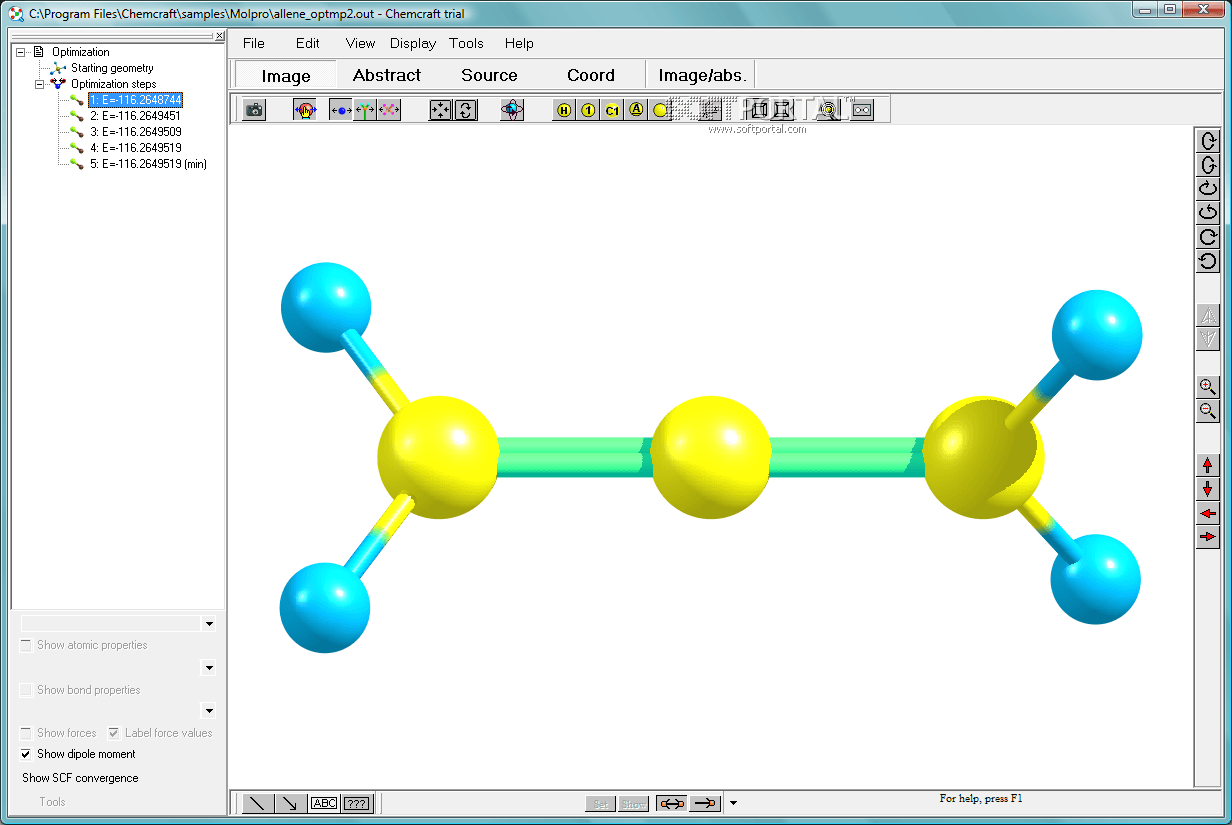Switch to the Coord tab
The image size is (1232, 825).
pos(591,75)
